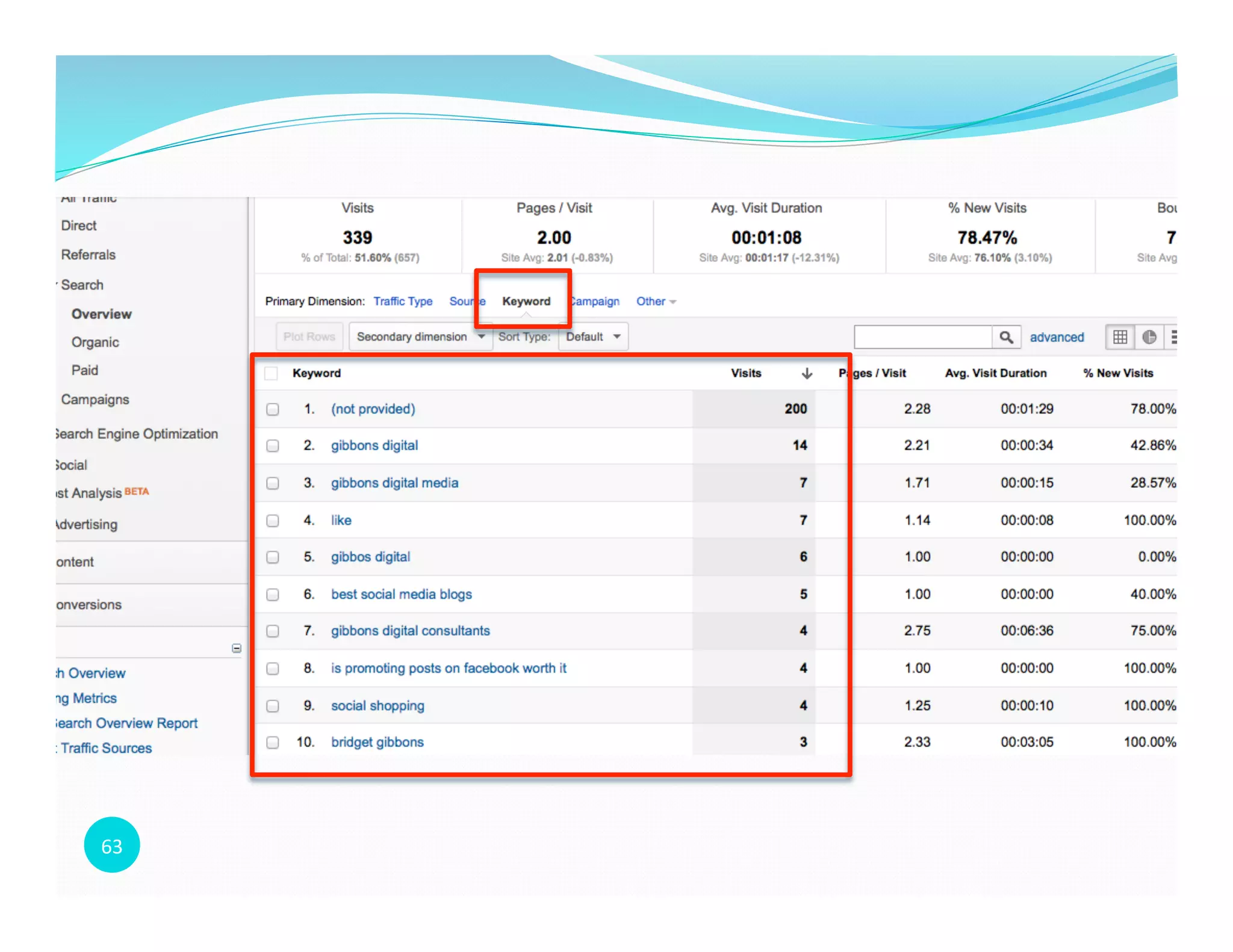Select the Keyword primary dimension
1233x952 pixels.
tap(526, 301)
